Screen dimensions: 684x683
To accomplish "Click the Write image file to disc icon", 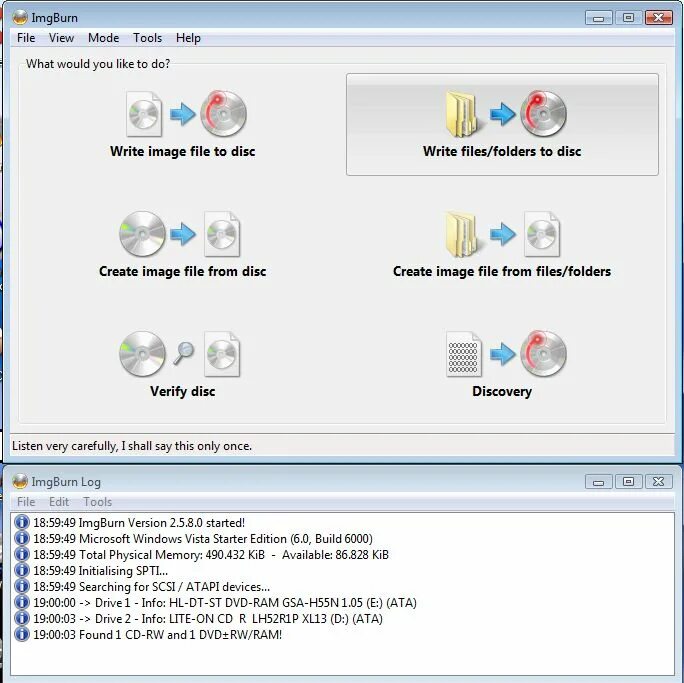I will pos(186,114).
